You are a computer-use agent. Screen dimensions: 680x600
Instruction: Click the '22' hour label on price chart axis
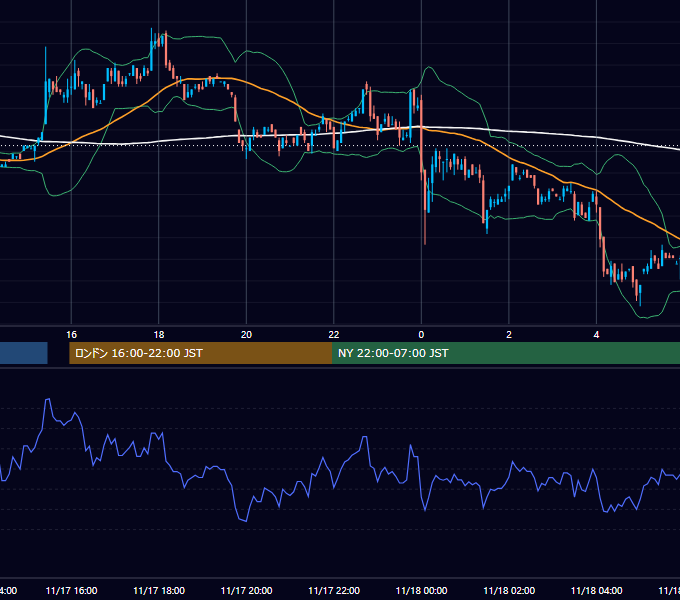coord(333,335)
